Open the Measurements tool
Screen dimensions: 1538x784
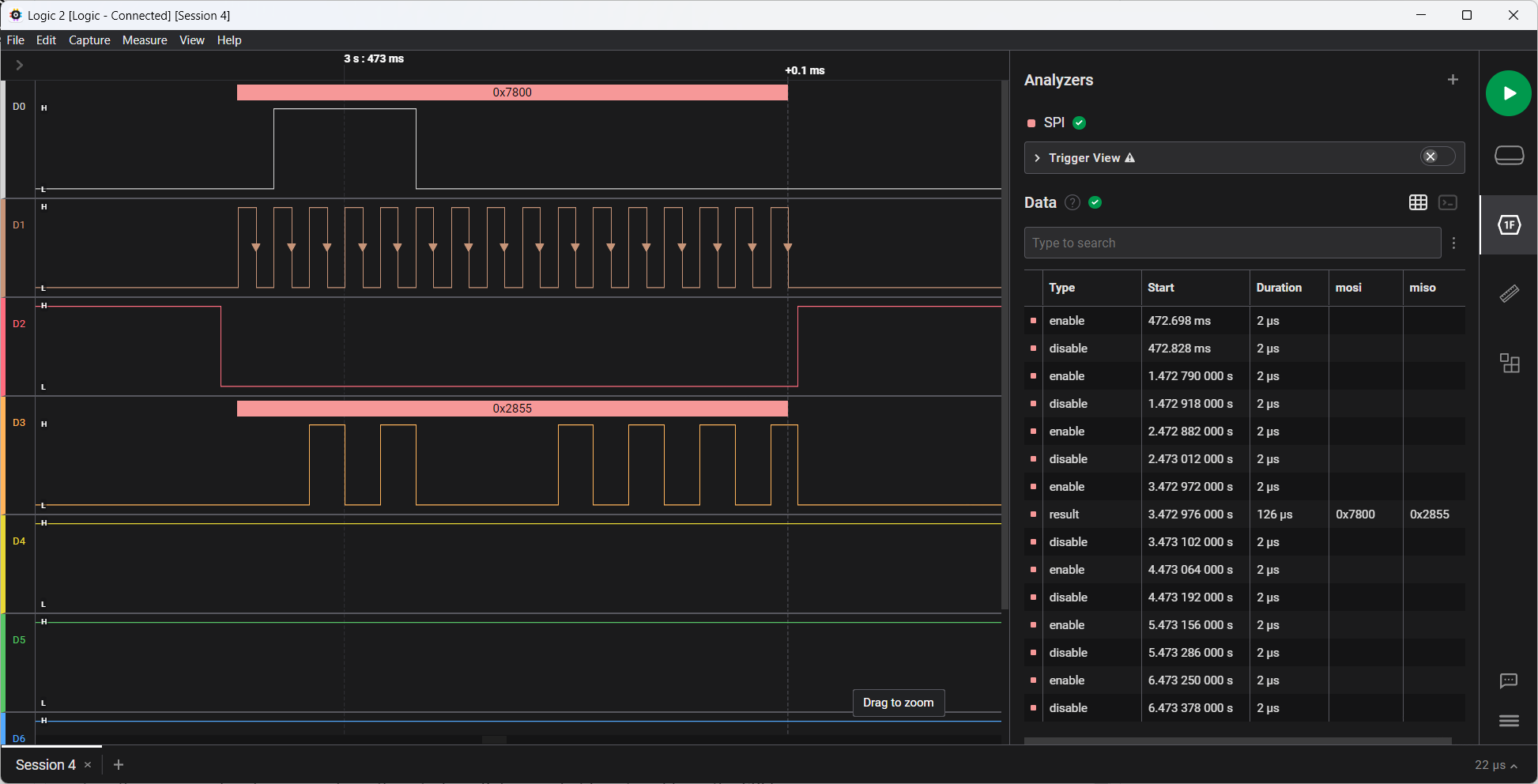tap(1509, 293)
